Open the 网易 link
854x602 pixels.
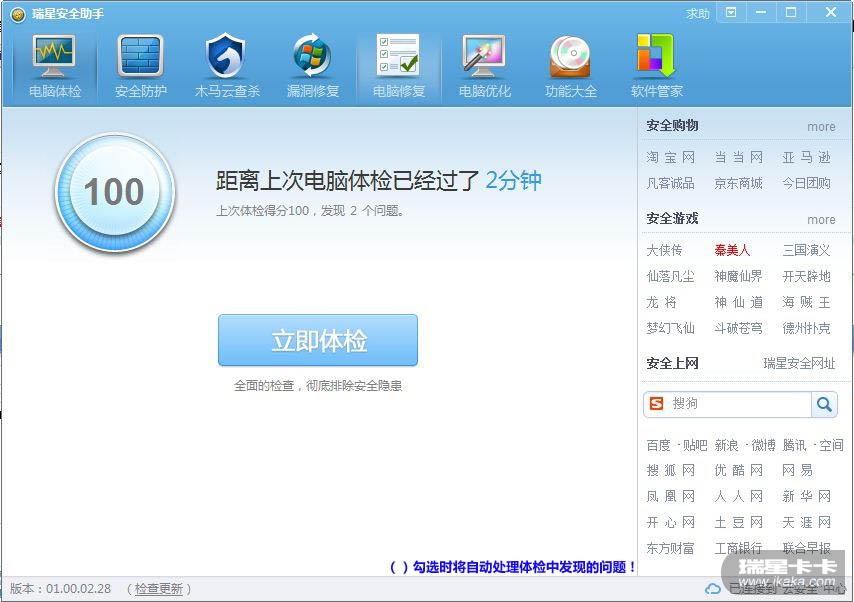(x=797, y=471)
